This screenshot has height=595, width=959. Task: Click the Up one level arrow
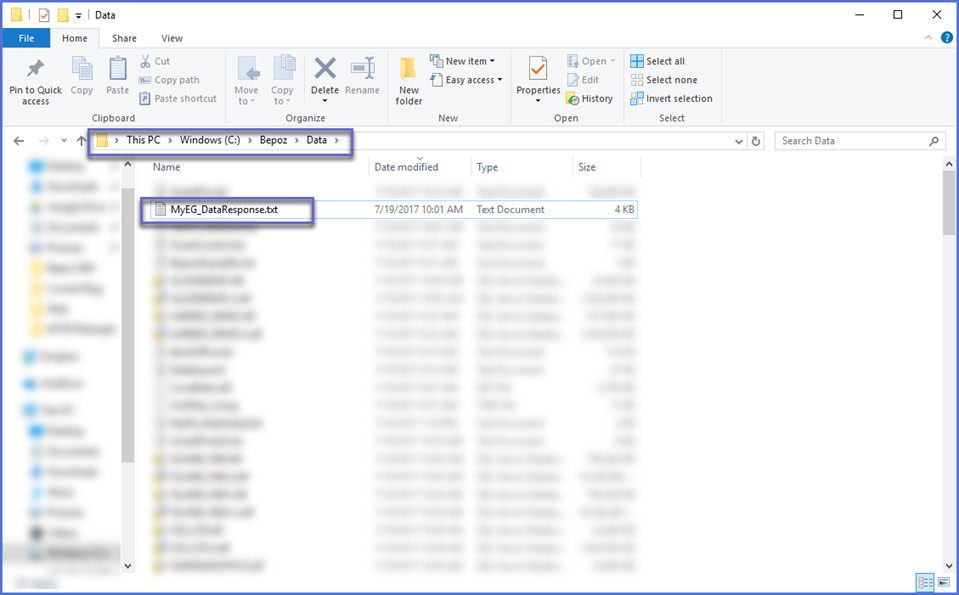click(x=82, y=141)
